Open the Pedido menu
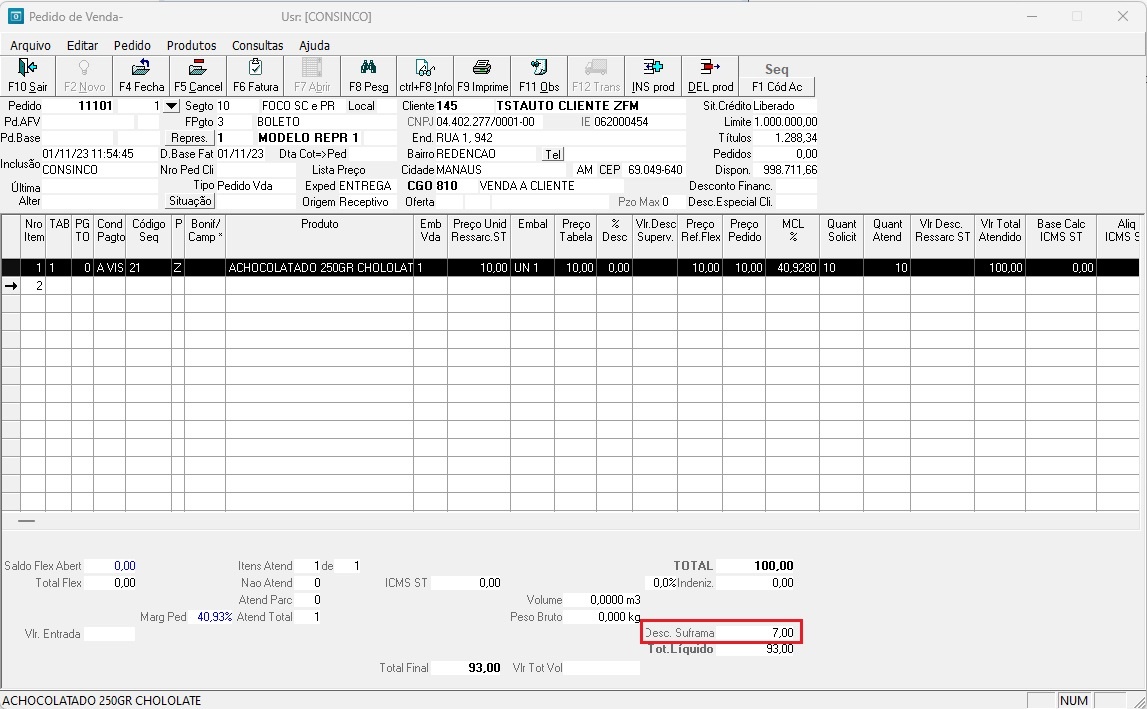This screenshot has width=1147, height=709. click(132, 45)
